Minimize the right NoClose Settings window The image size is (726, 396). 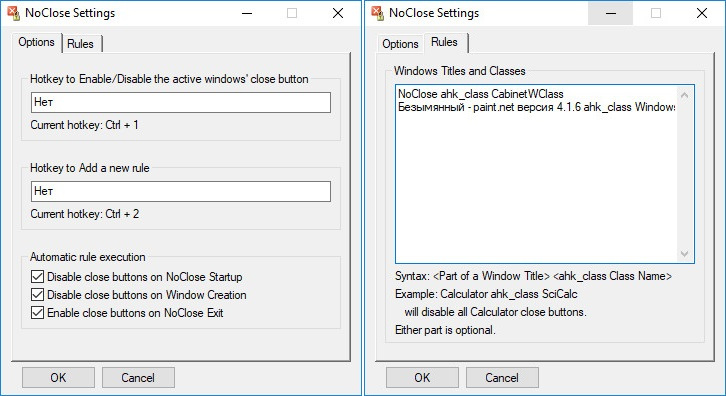coord(611,13)
